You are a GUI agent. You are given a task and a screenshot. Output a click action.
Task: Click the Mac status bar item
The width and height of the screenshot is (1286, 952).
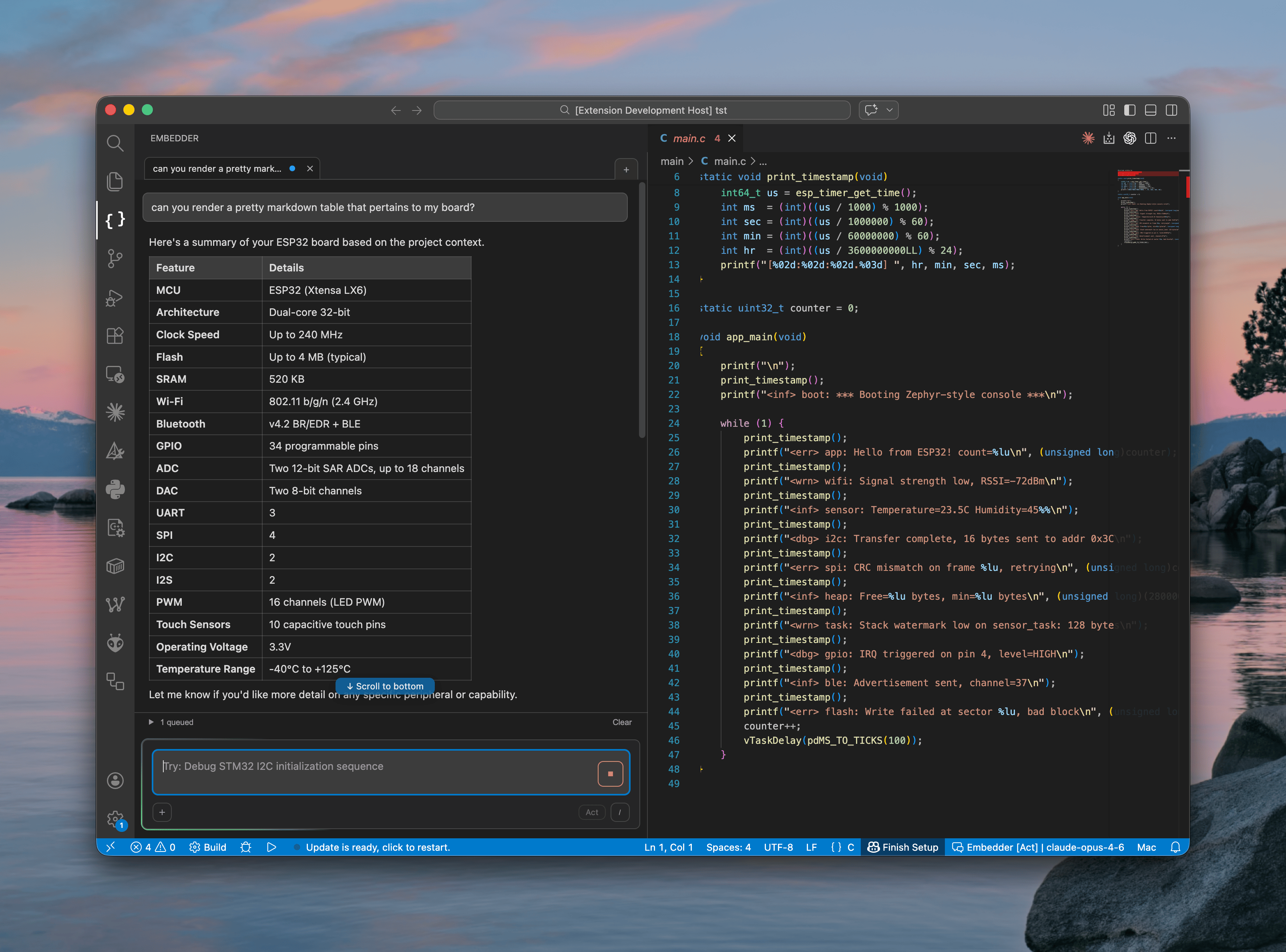point(1146,847)
